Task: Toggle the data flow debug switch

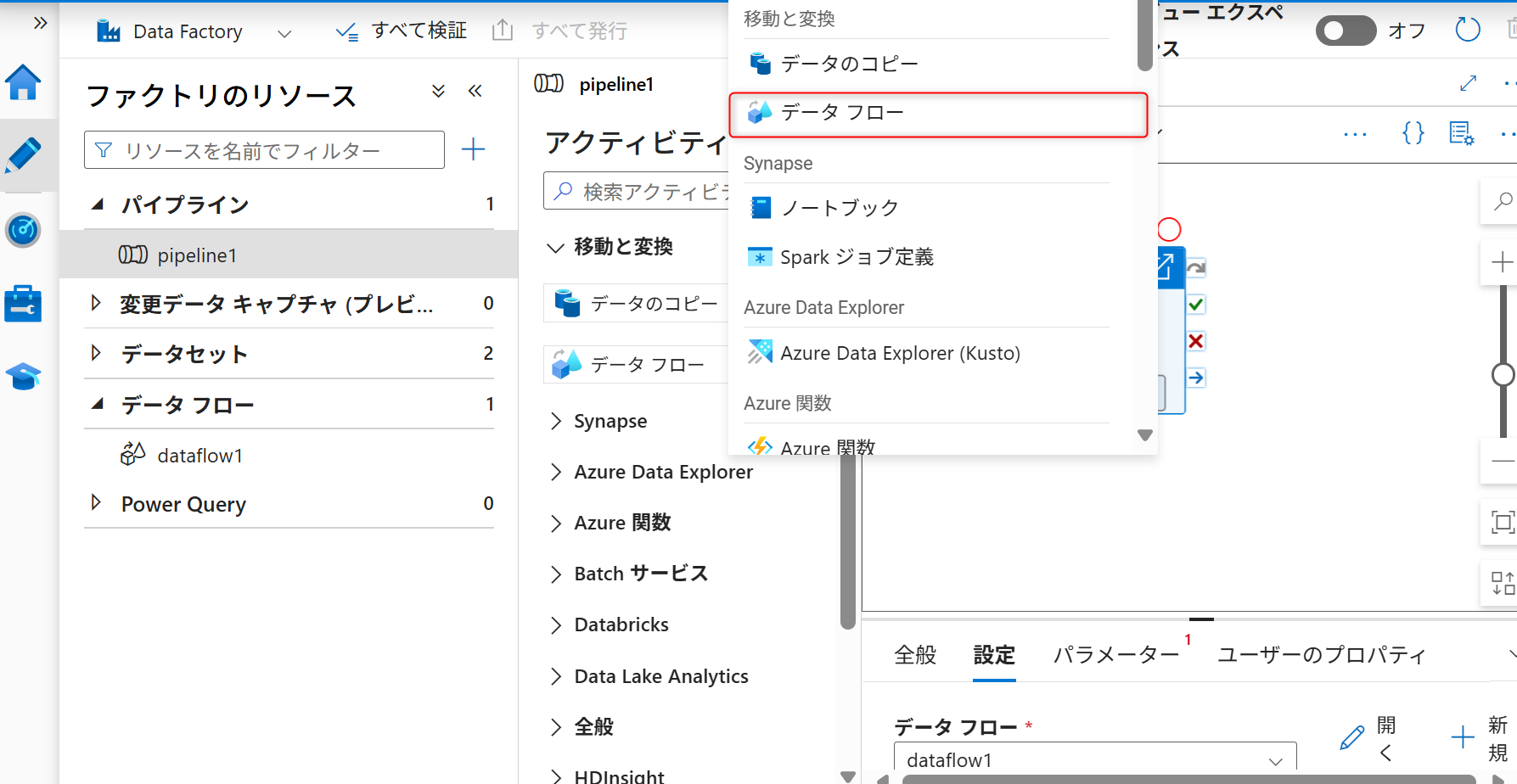Action: click(x=1346, y=31)
